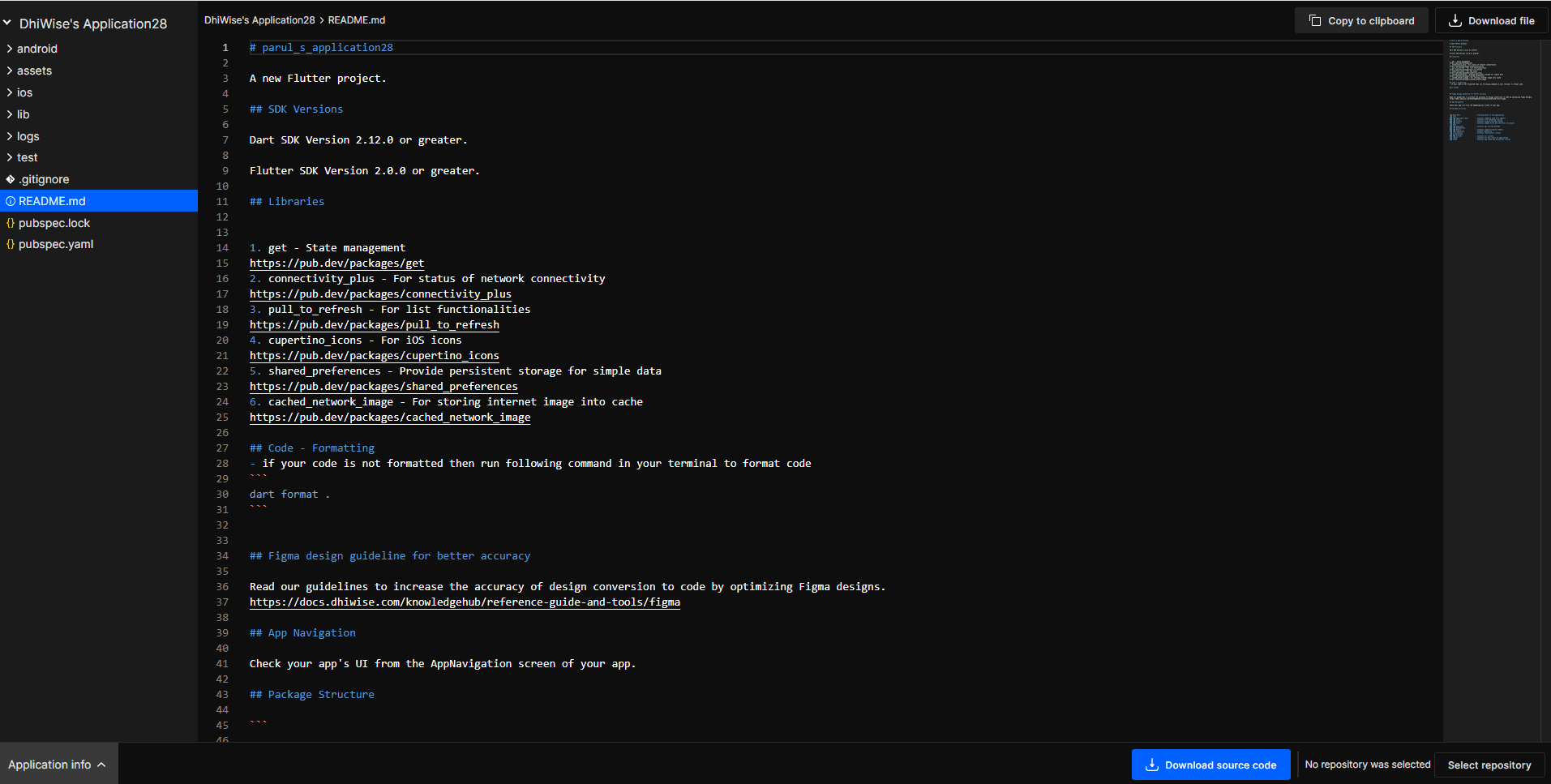Open the cached_network_image package link
The height and width of the screenshot is (784, 1551).
tap(390, 418)
